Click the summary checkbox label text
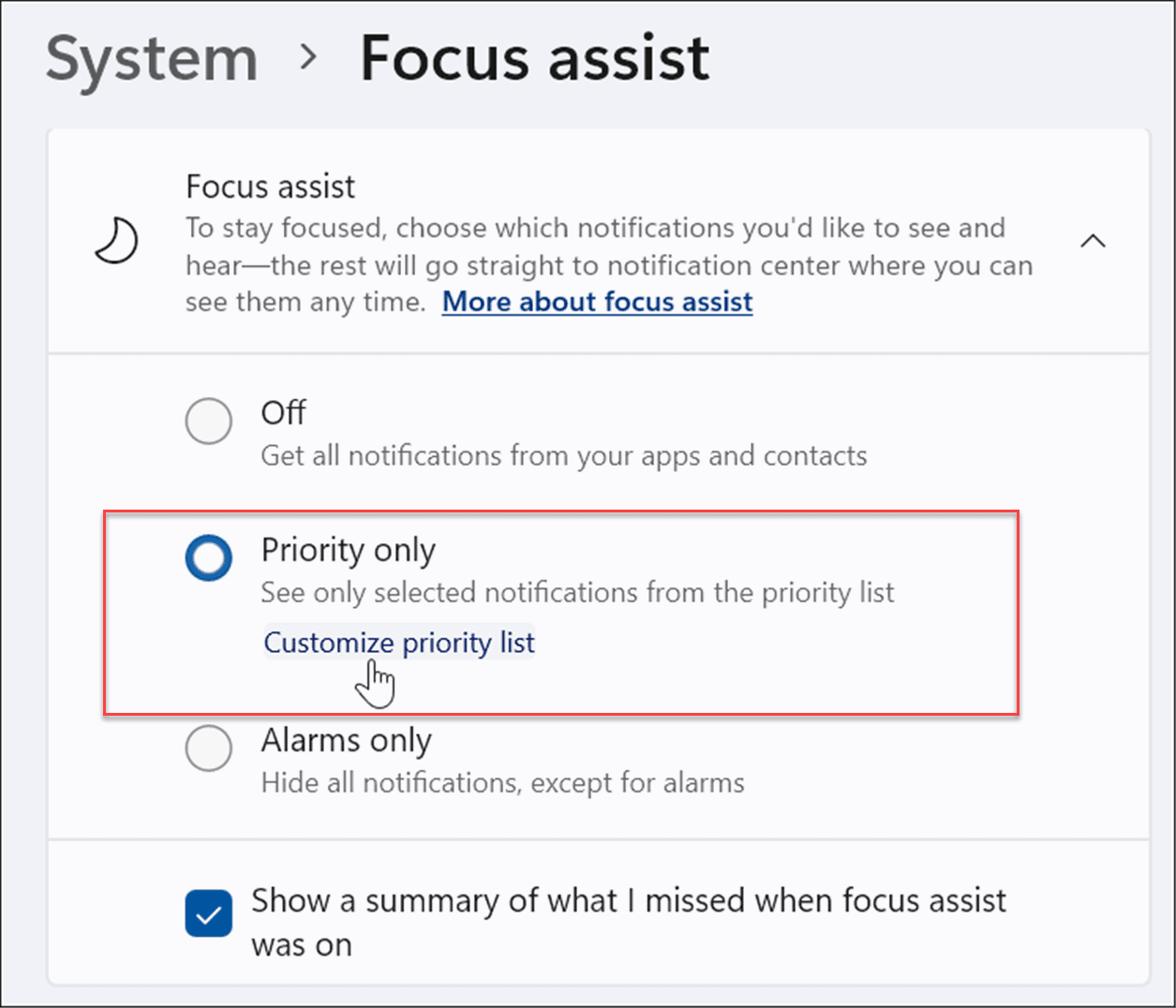1176x1008 pixels. [628, 922]
